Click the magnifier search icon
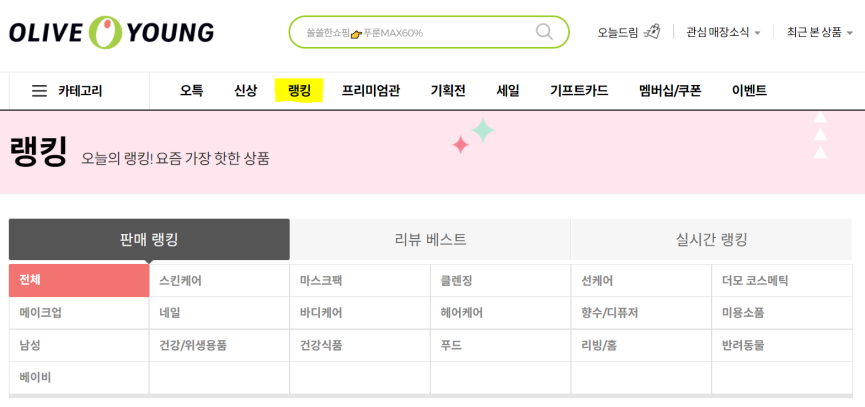The width and height of the screenshot is (865, 407). 544,32
